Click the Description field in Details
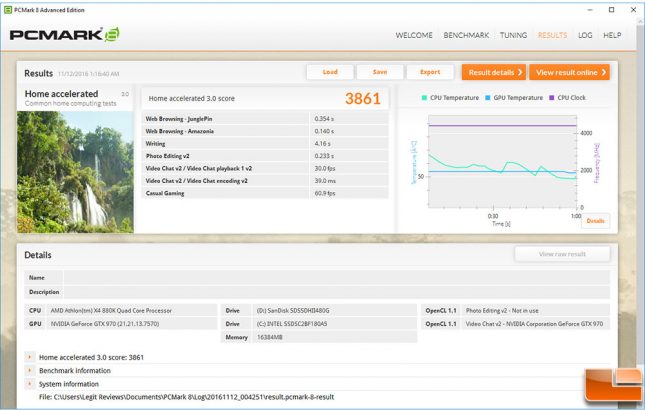The image size is (645, 410). point(336,292)
